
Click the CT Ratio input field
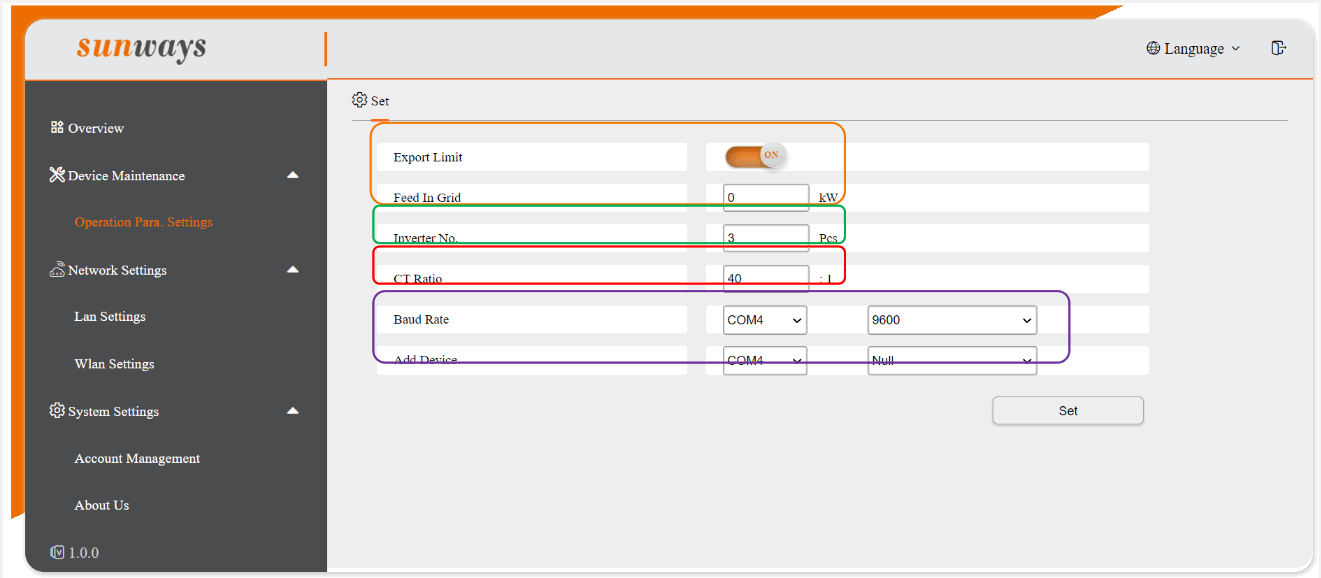coord(766,279)
